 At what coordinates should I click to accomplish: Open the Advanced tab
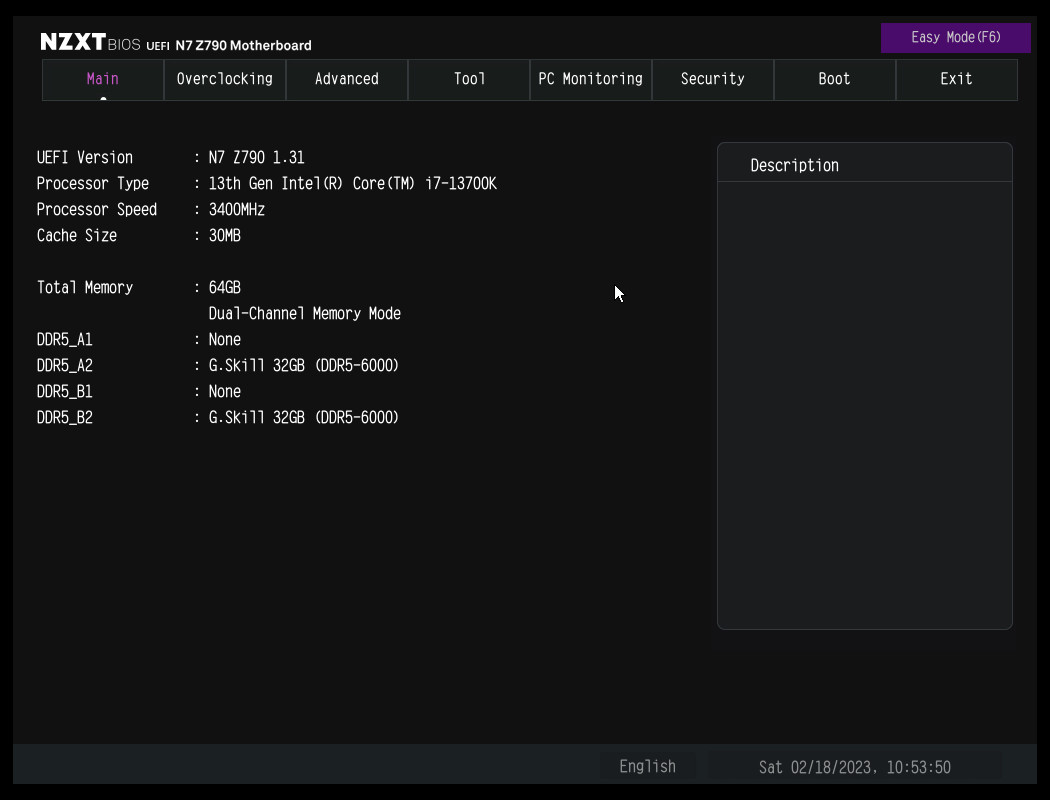coord(346,79)
